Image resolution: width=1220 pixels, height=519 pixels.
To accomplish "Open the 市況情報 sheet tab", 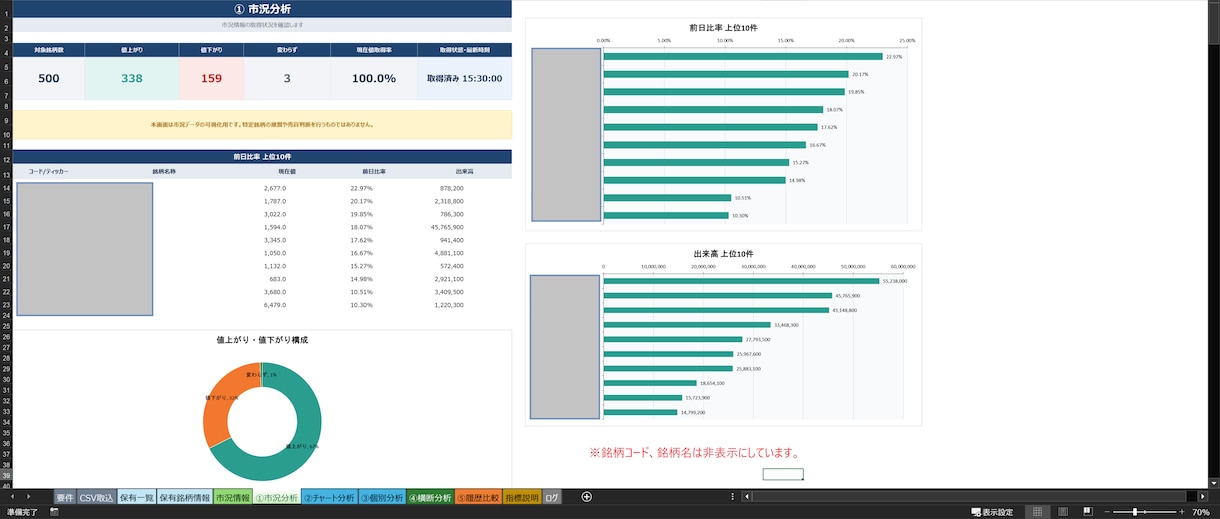I will [x=233, y=497].
